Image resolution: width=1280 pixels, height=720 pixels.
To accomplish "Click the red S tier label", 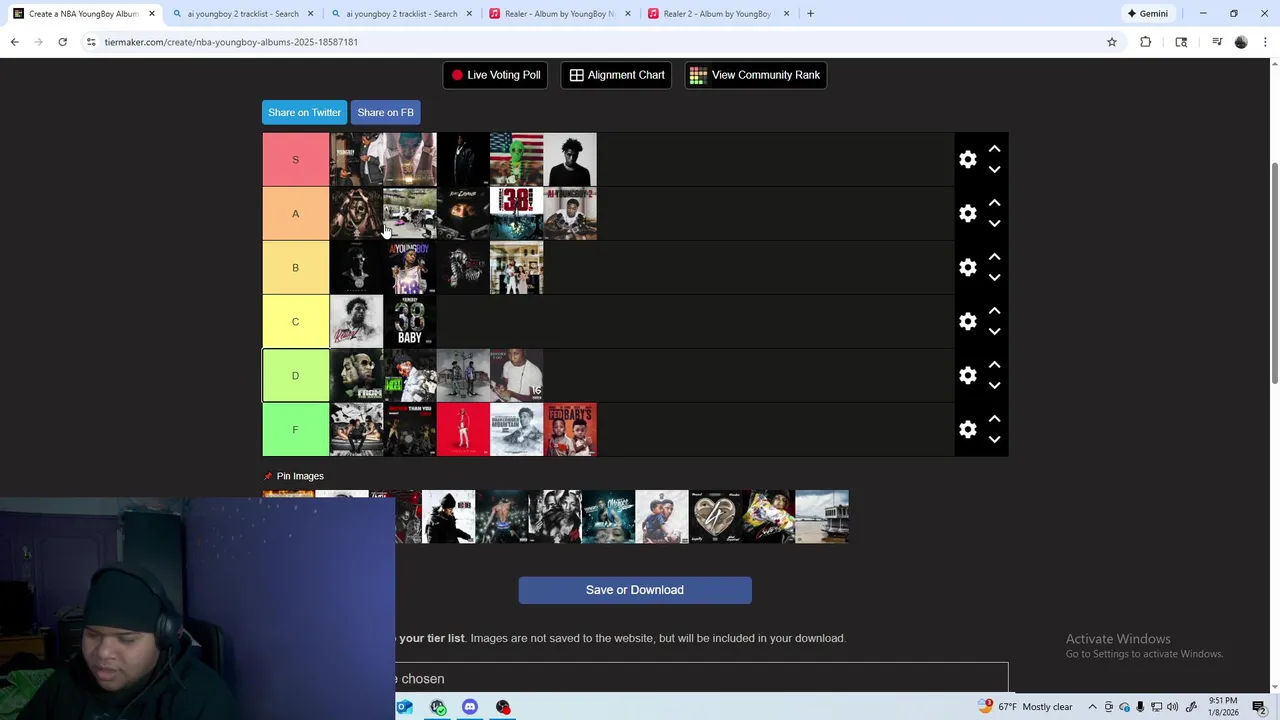I will 295,160.
